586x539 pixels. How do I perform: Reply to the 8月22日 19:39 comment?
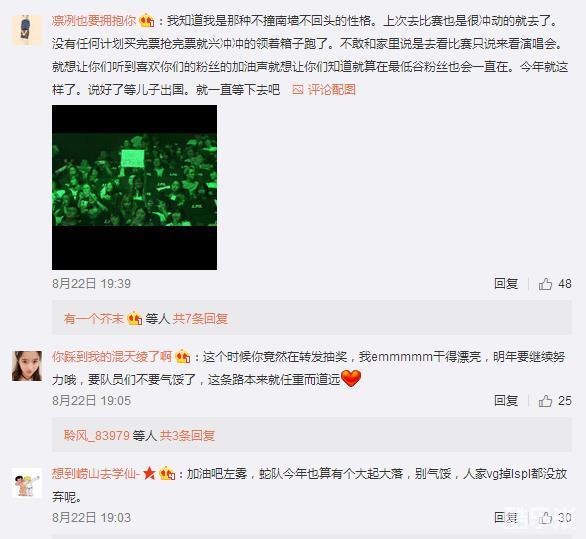[x=506, y=284]
